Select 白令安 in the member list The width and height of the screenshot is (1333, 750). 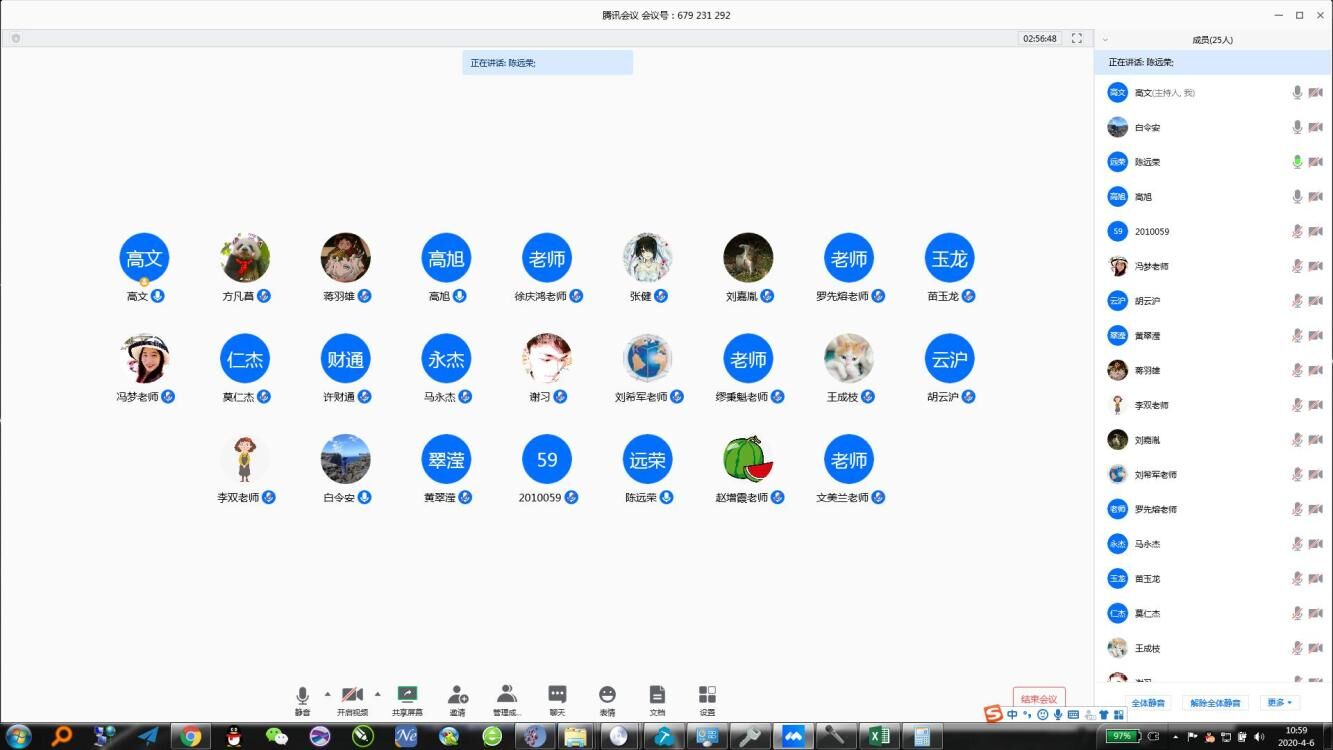[1147, 128]
